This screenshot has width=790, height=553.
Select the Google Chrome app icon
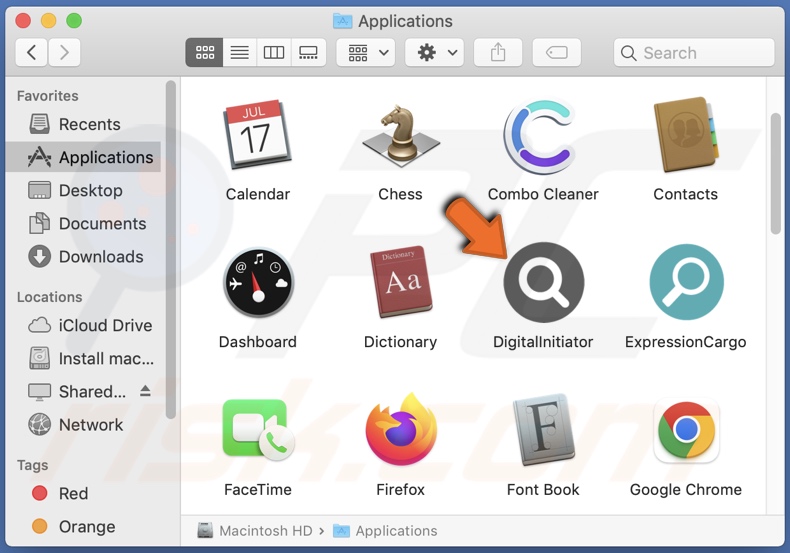pos(686,430)
